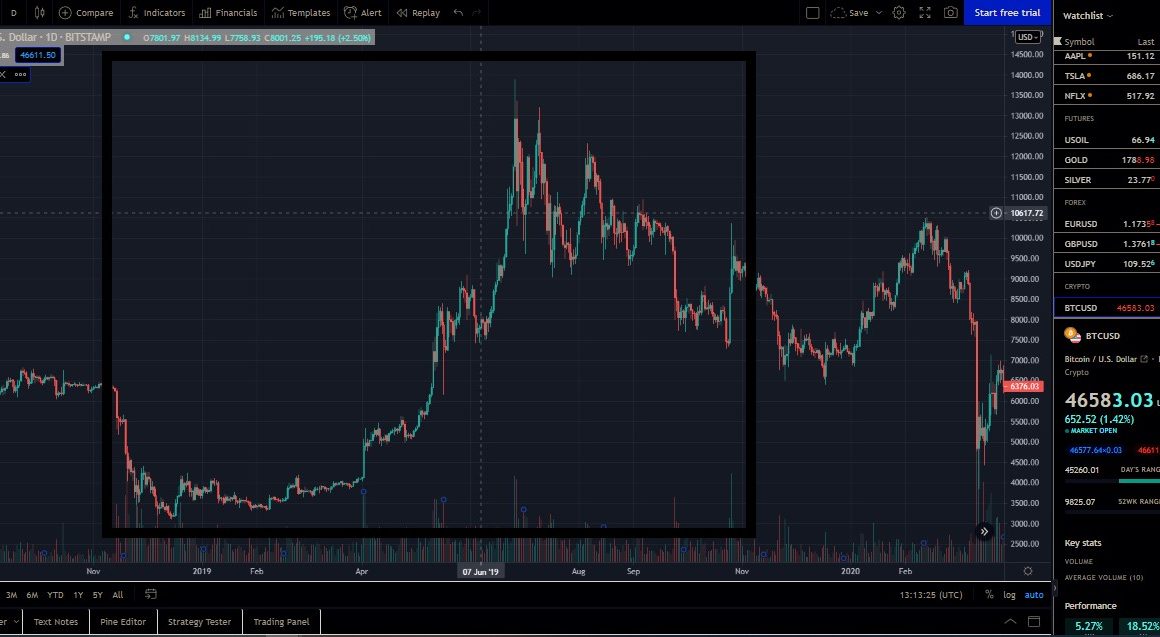The image size is (1160, 637).
Task: Open the Indicators menu
Action: pos(155,13)
